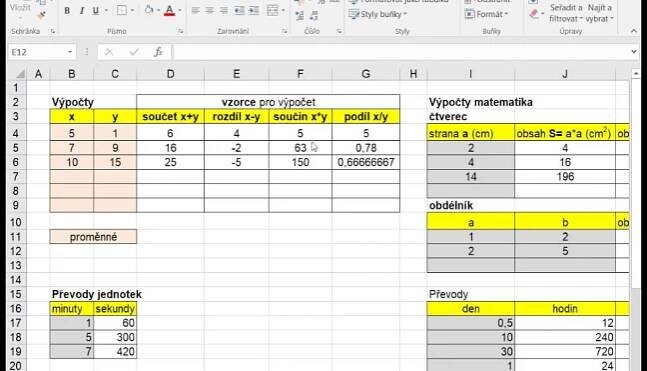This screenshot has width=647, height=371.
Task: Click Merge and Center icon
Action: [272, 11]
